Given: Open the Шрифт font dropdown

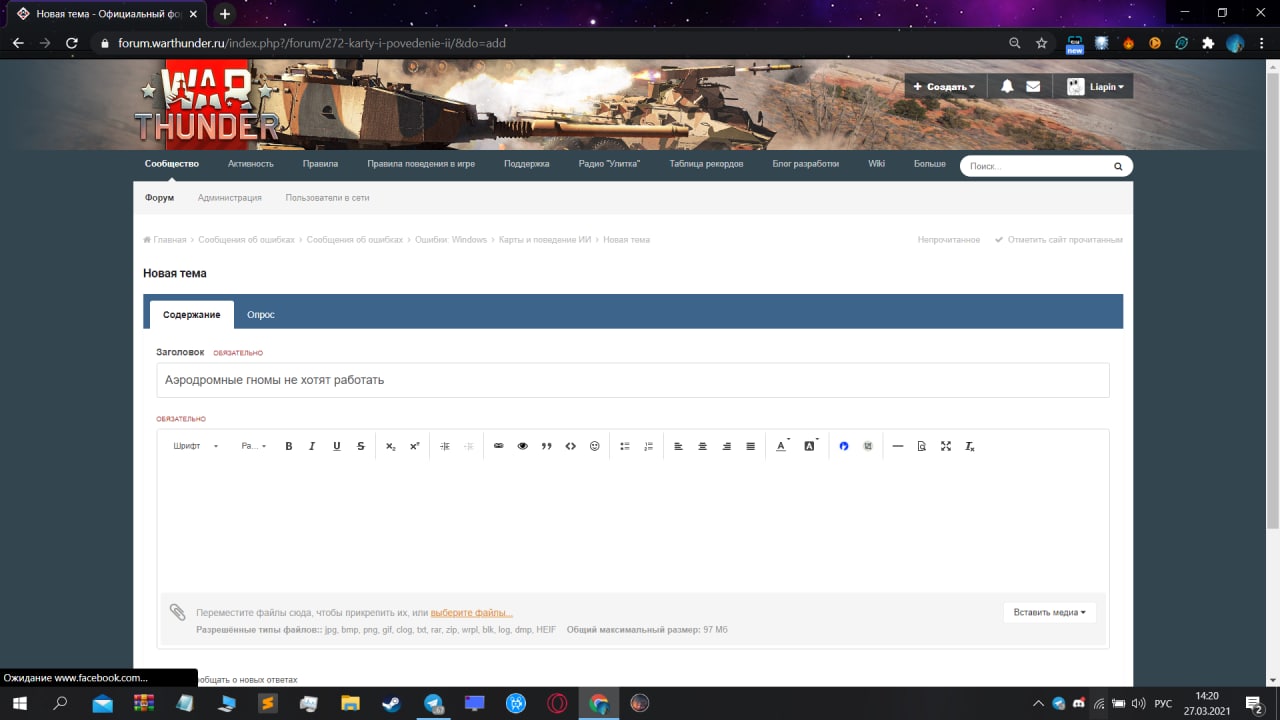Looking at the screenshot, I should click(x=195, y=446).
